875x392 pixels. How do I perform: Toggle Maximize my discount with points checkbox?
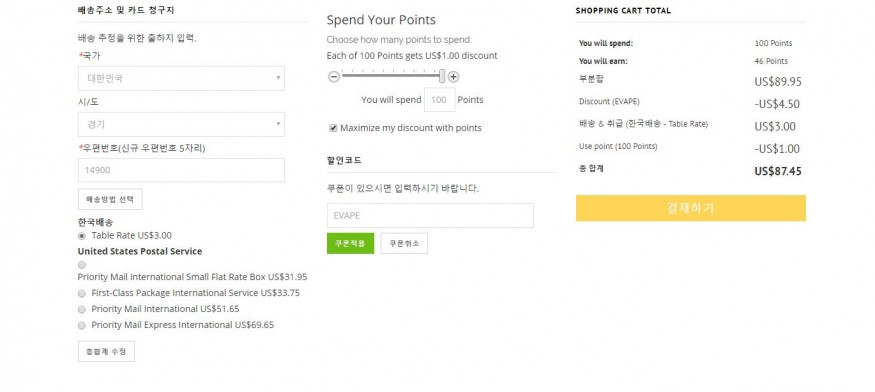[333, 128]
